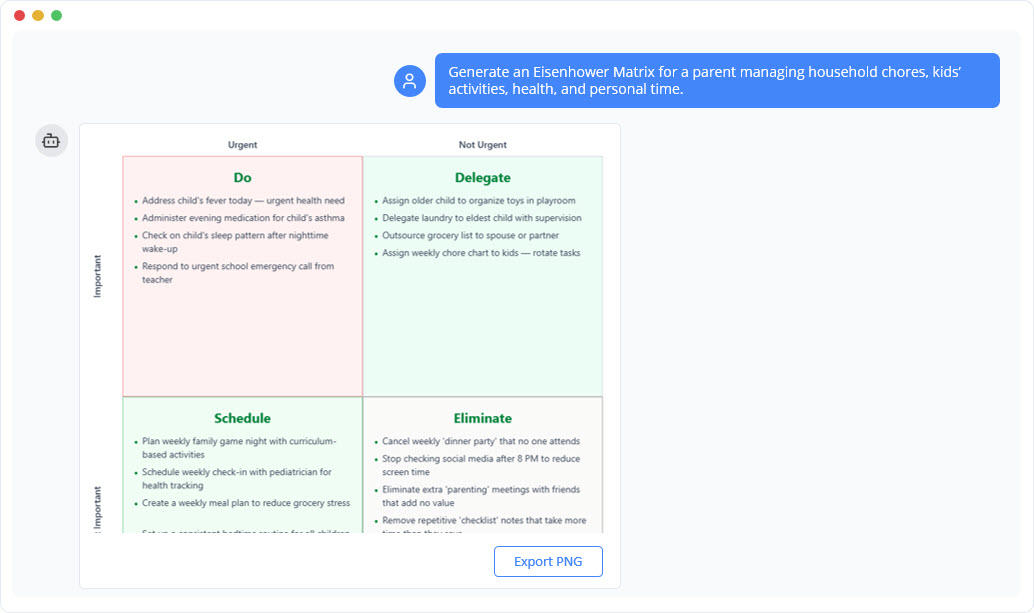Viewport: 1034px width, 613px height.
Task: Select the "Eliminate" quadrant heading
Action: 483,418
